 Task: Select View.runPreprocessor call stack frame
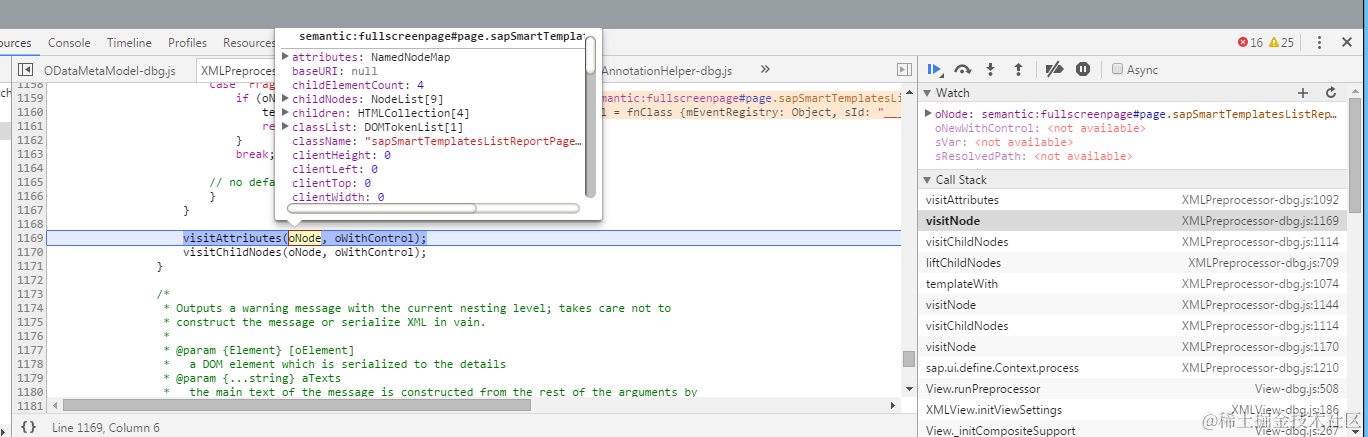point(1132,389)
